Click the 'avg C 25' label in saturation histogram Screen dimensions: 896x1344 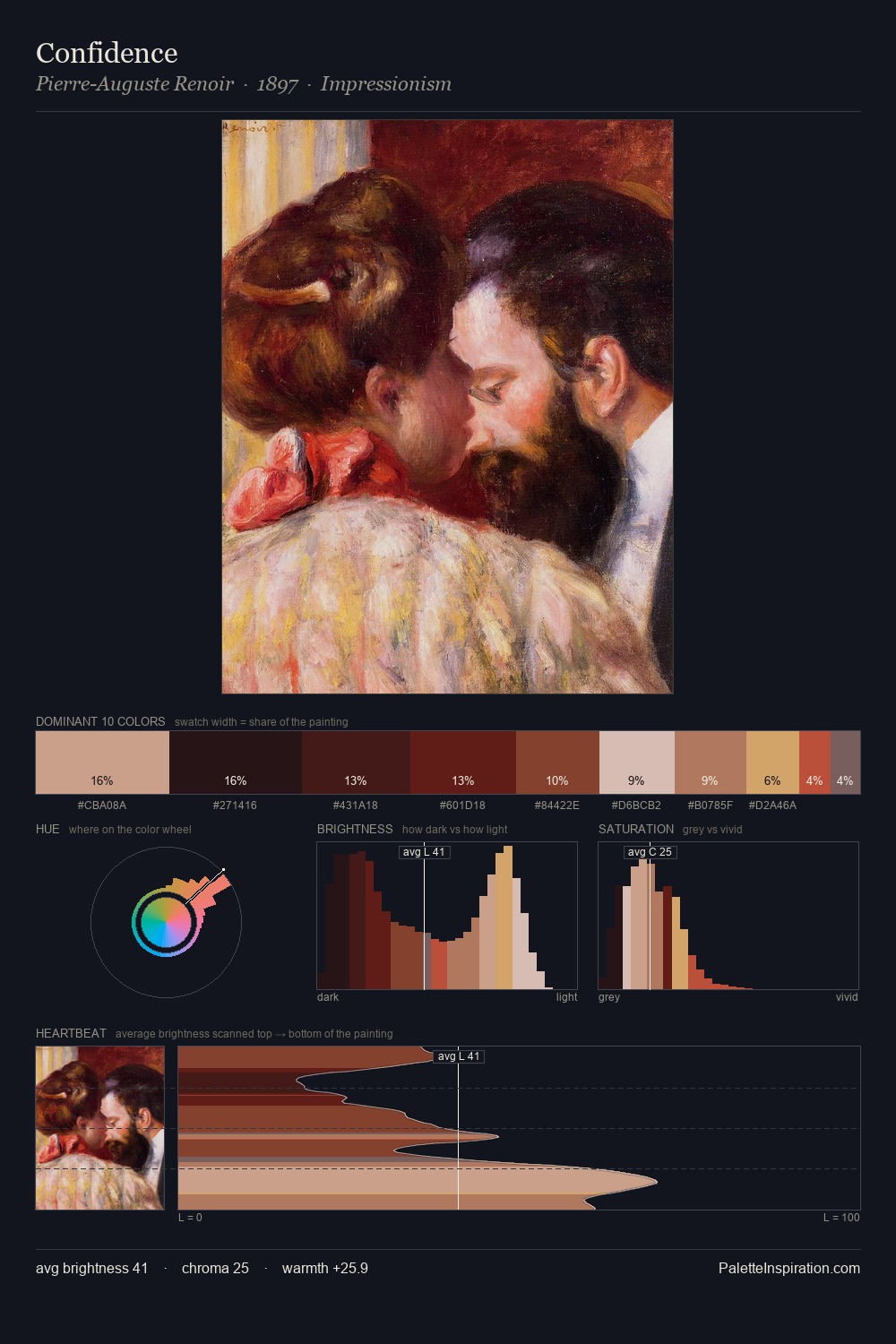(650, 852)
